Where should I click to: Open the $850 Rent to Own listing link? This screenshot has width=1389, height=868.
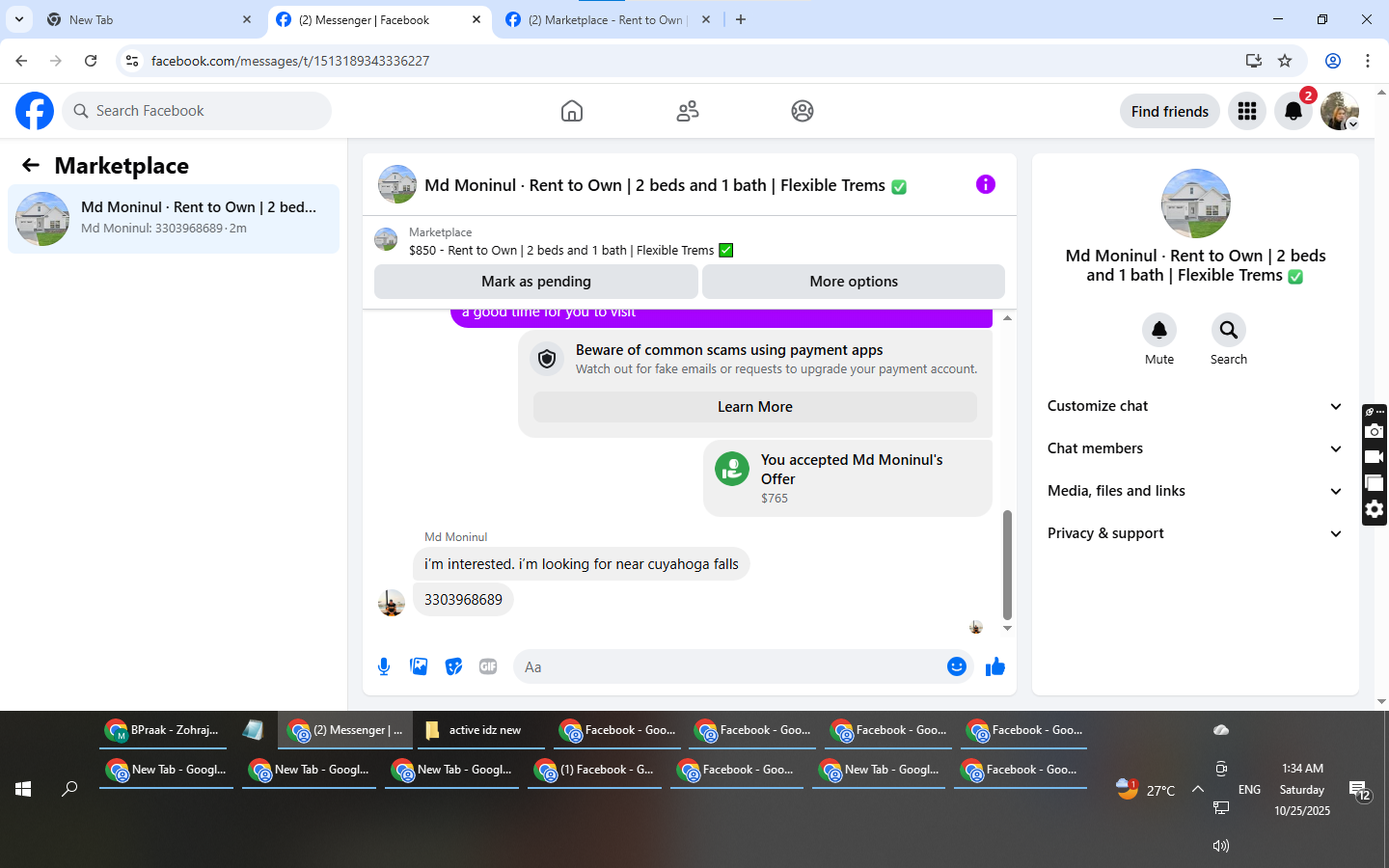click(x=571, y=250)
